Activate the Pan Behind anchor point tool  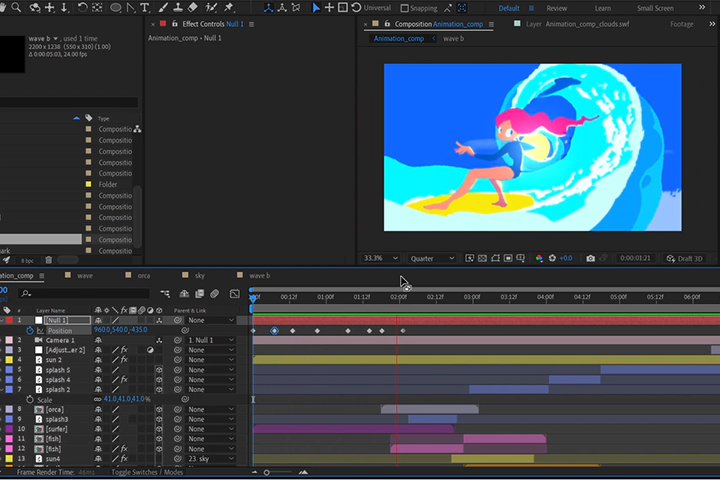coord(97,7)
